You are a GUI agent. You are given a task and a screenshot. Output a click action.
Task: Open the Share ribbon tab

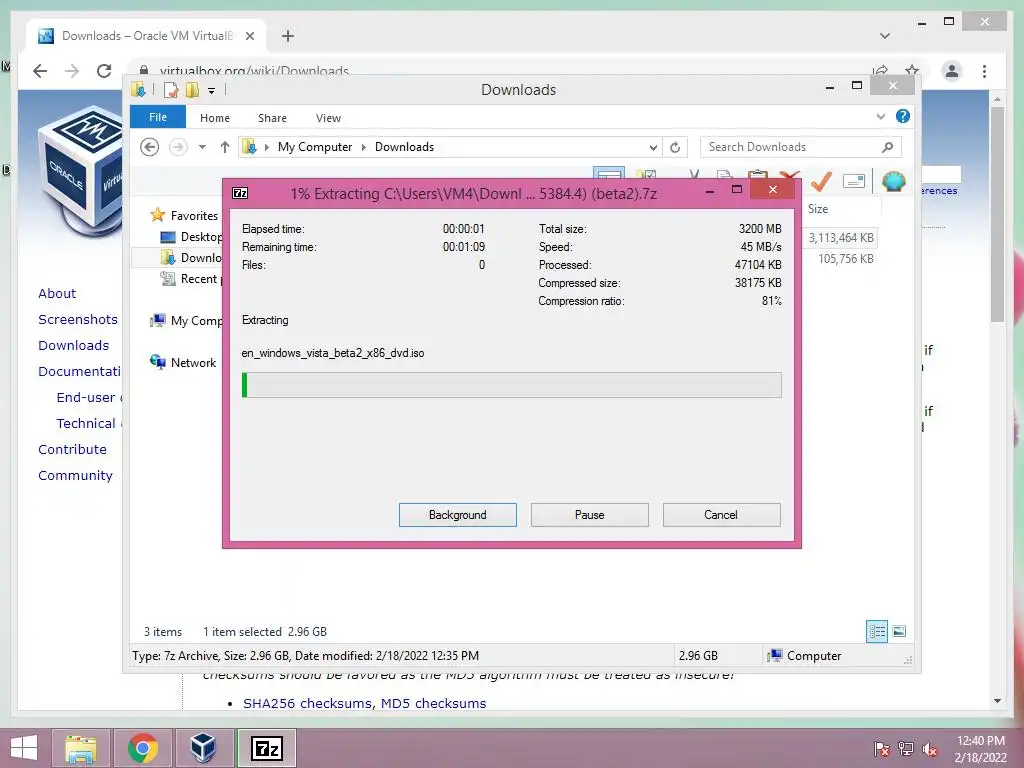[x=272, y=118]
